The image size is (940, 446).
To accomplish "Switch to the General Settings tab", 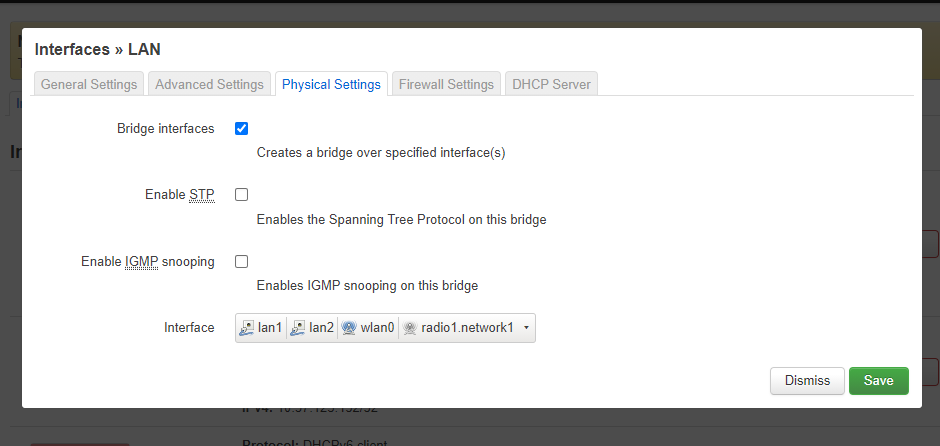I will point(89,84).
